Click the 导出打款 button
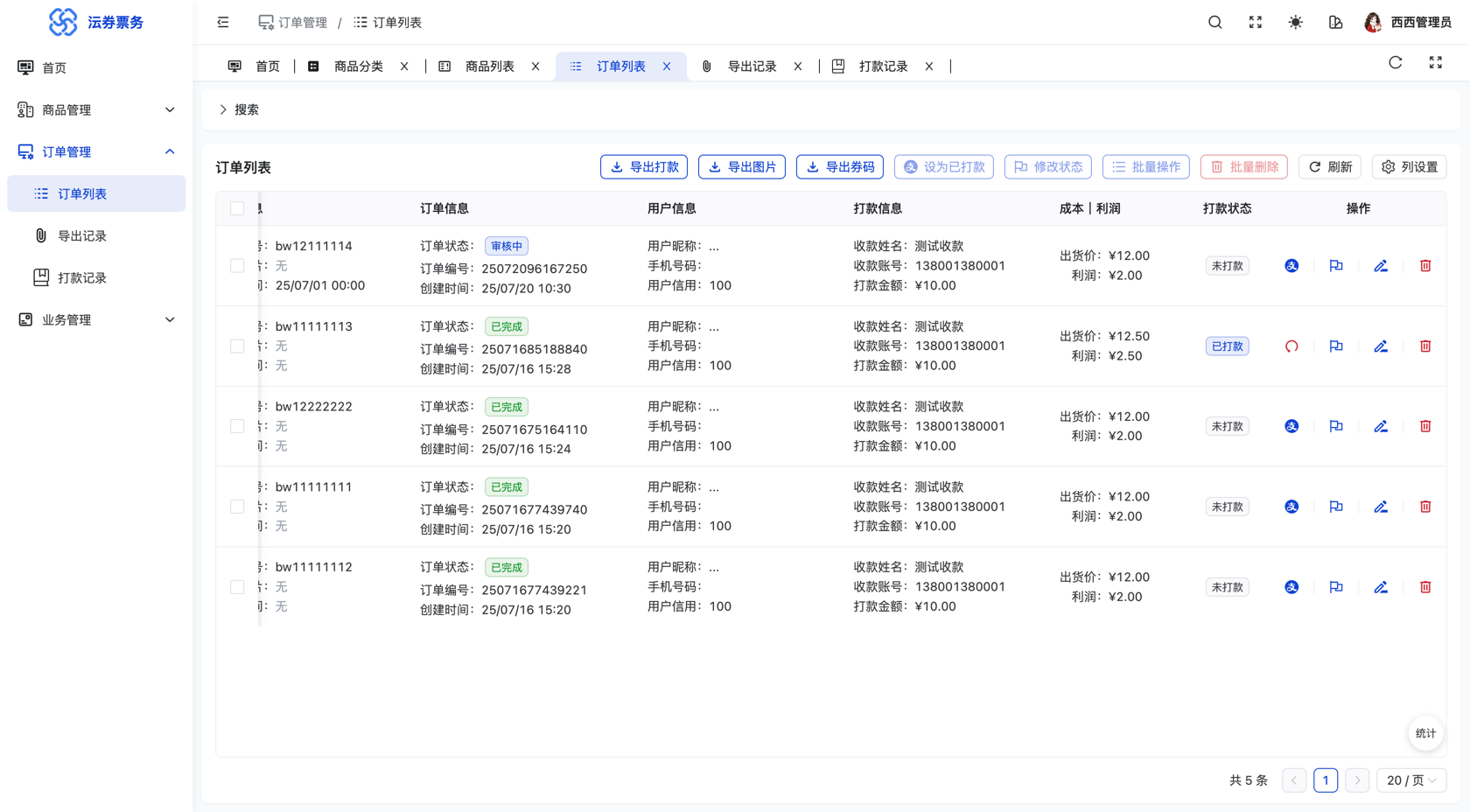Image resolution: width=1470 pixels, height=812 pixels. point(644,167)
